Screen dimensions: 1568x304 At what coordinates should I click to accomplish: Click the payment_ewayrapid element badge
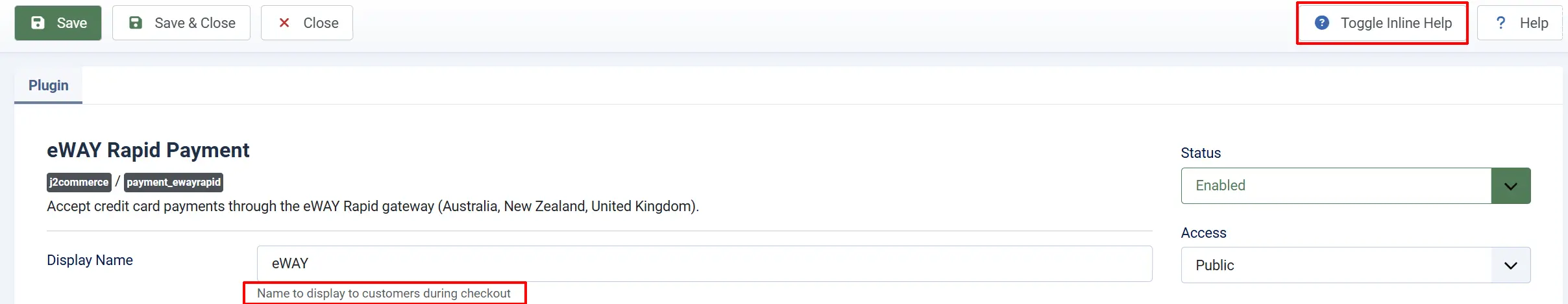173,183
